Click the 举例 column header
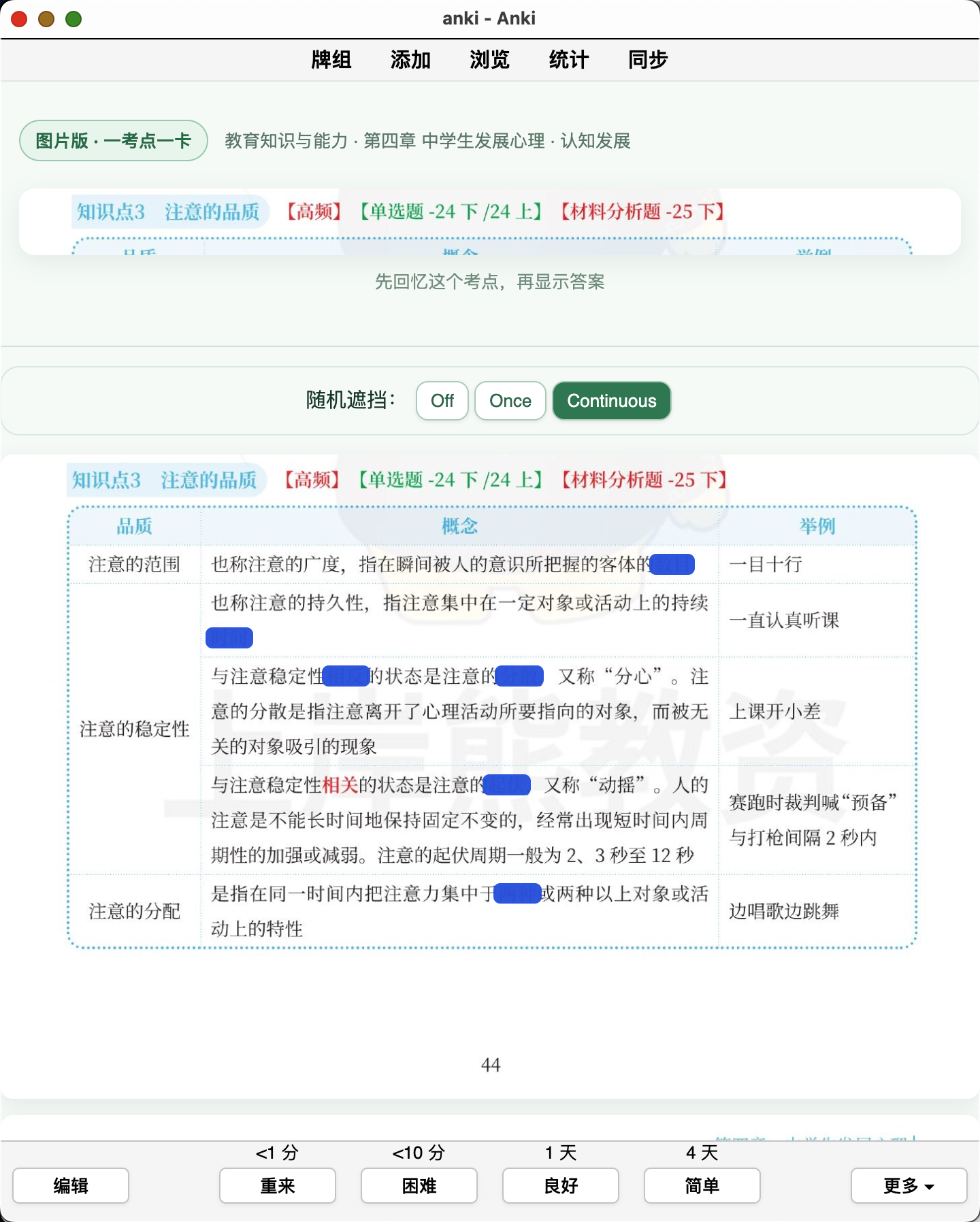This screenshot has height=1222, width=980. [x=817, y=526]
